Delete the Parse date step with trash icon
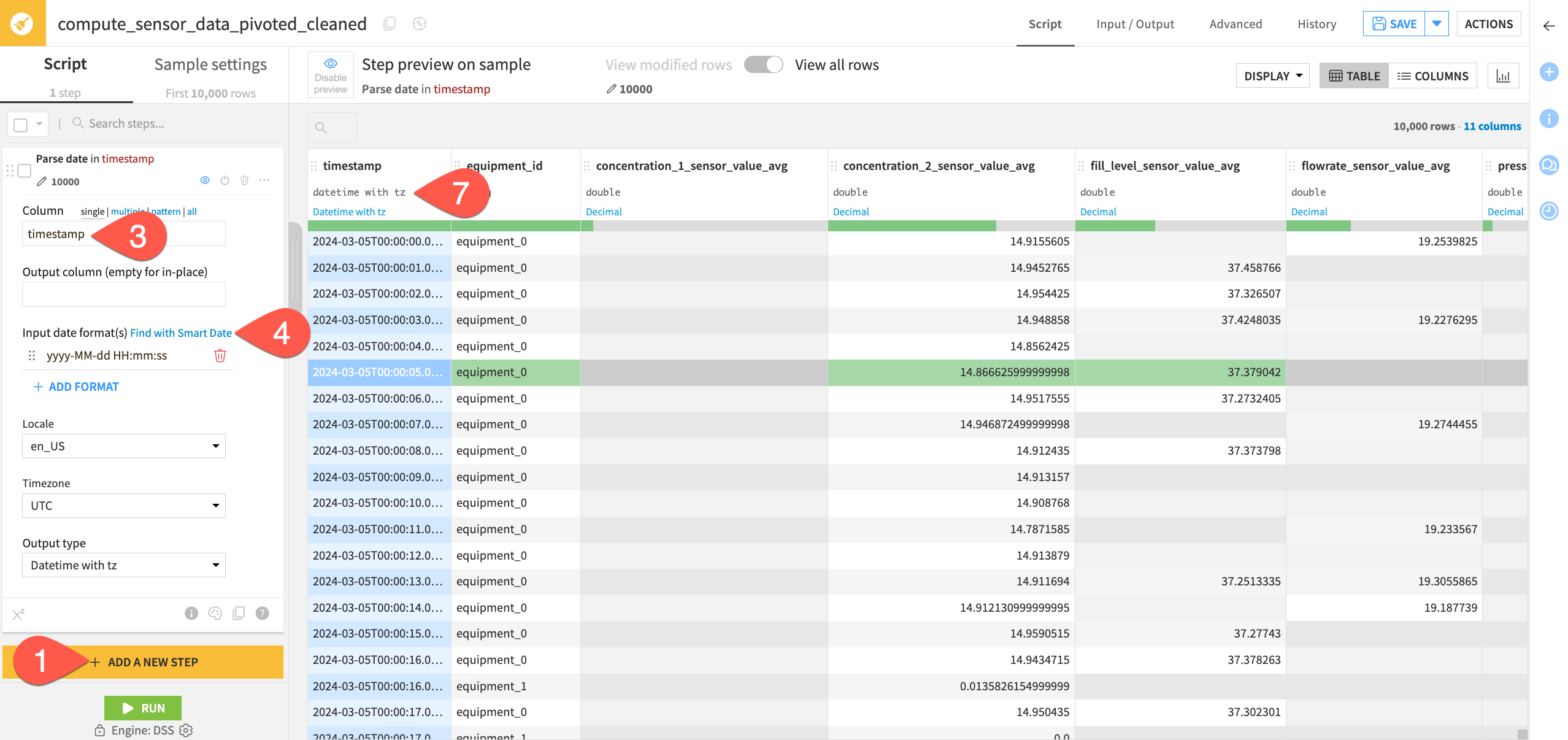 [x=245, y=180]
